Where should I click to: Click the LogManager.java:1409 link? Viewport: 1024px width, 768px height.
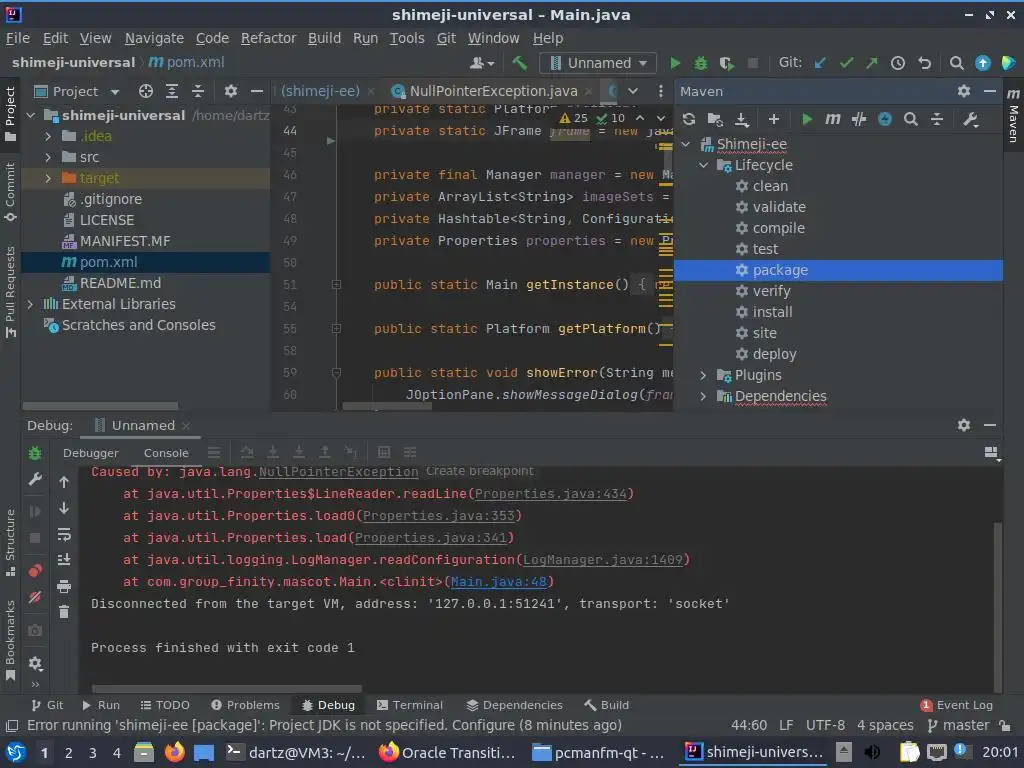point(603,560)
